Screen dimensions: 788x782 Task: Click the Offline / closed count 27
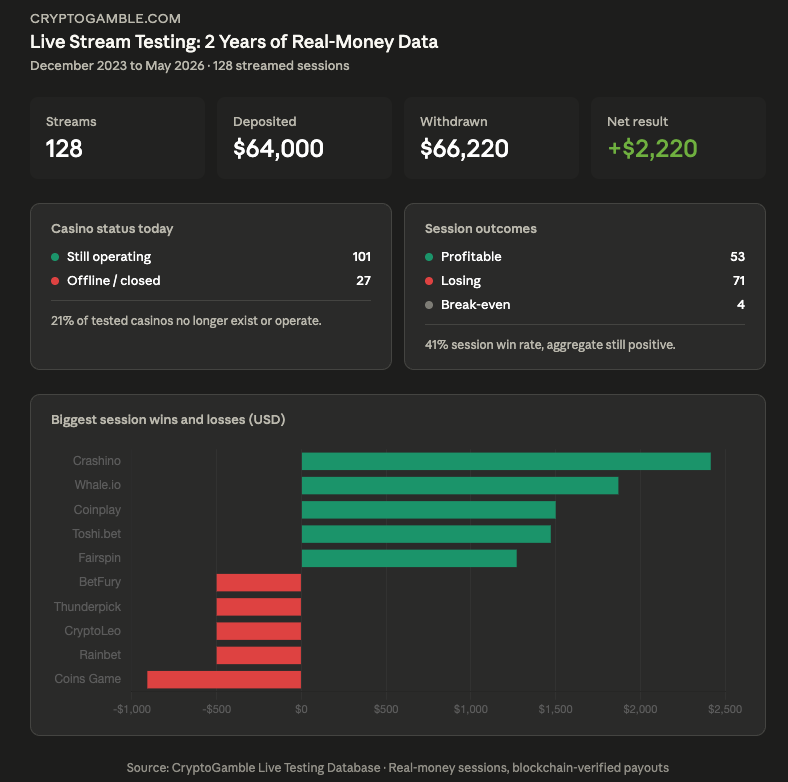click(x=363, y=280)
